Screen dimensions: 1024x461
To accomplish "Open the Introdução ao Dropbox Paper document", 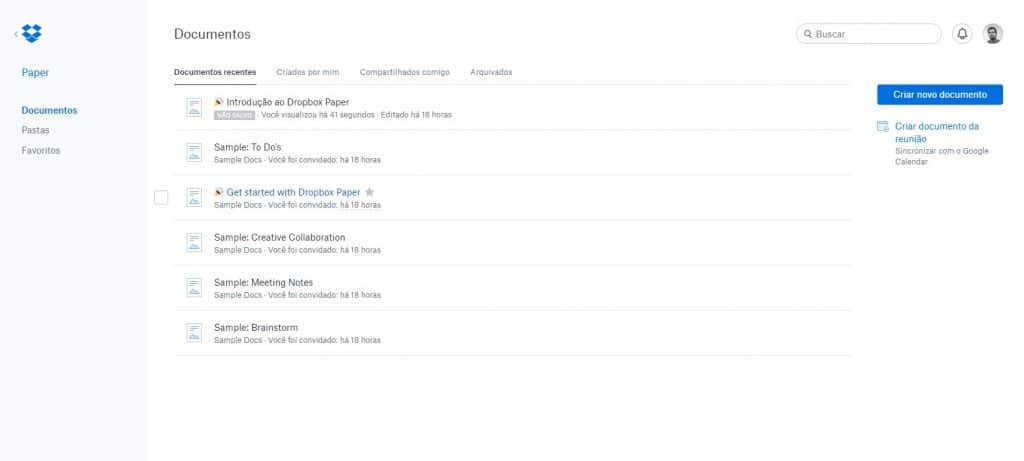I will (287, 102).
